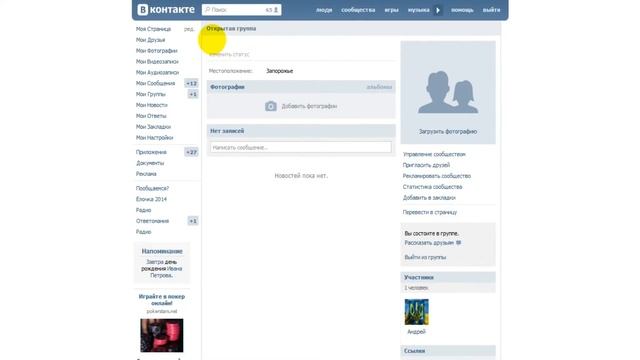Screen dimensions: 640x360
Task: Click the '1 человек' member count
Action: 416,288
